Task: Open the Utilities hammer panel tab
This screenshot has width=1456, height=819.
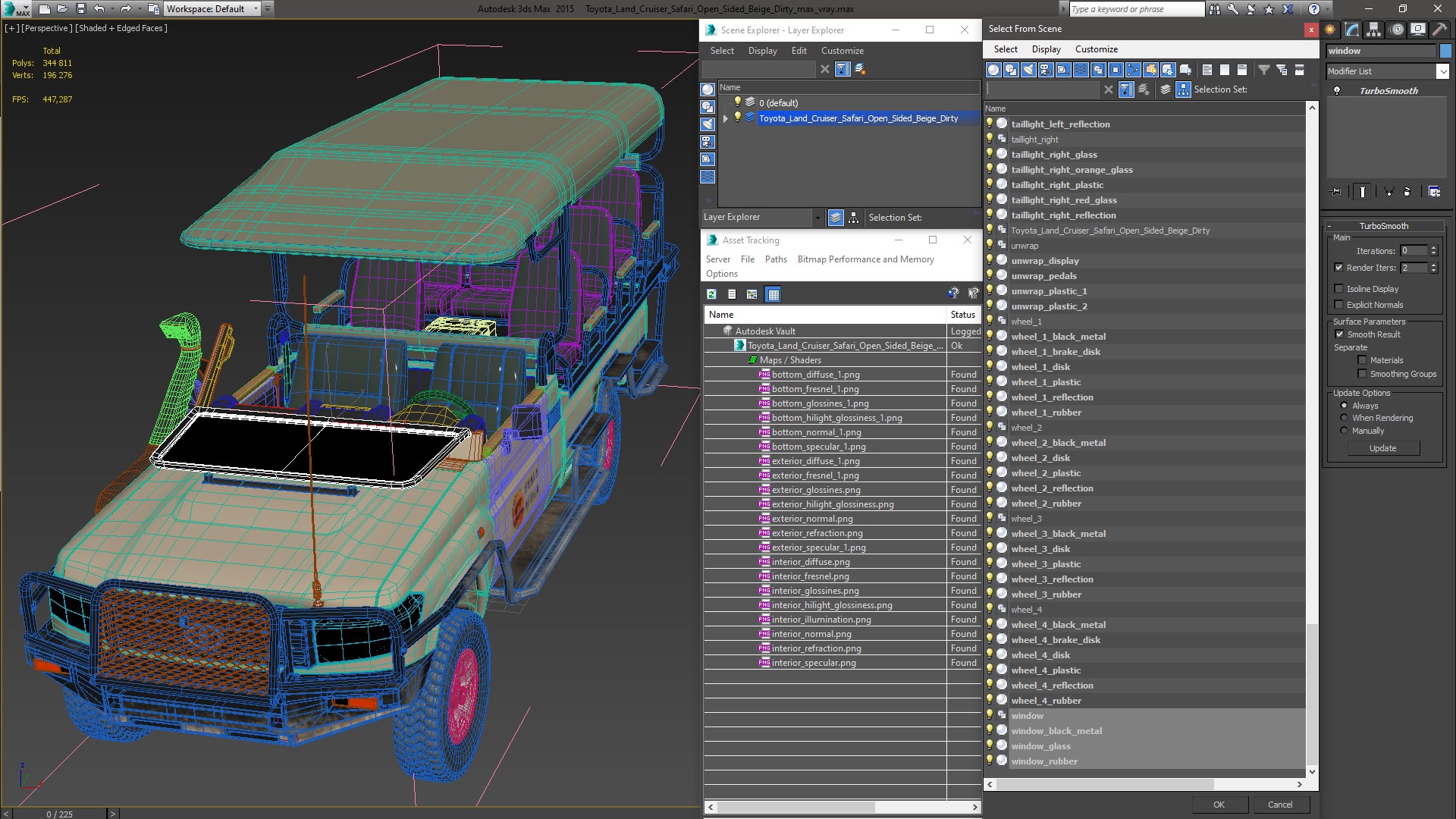Action: pos(1439,30)
